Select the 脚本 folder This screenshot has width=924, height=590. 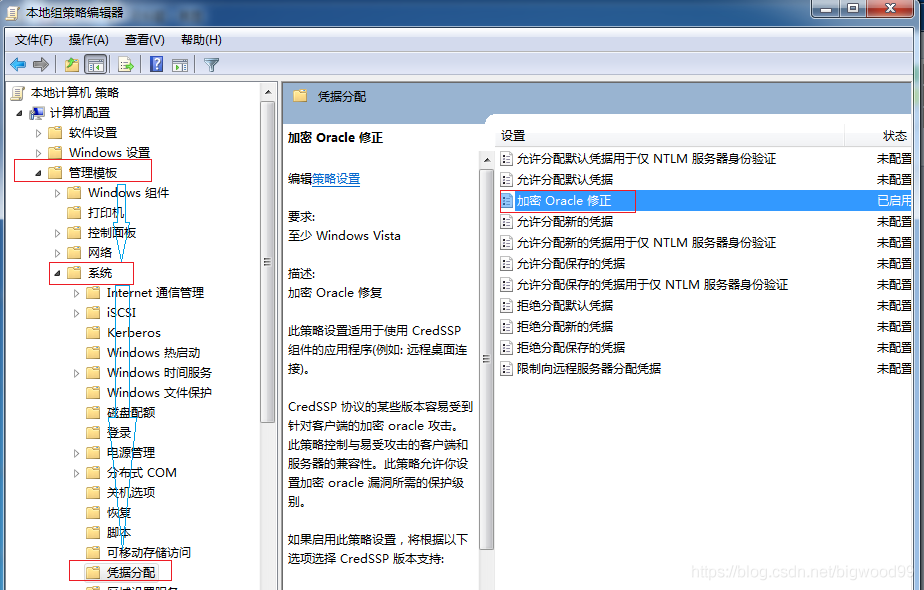pos(119,533)
